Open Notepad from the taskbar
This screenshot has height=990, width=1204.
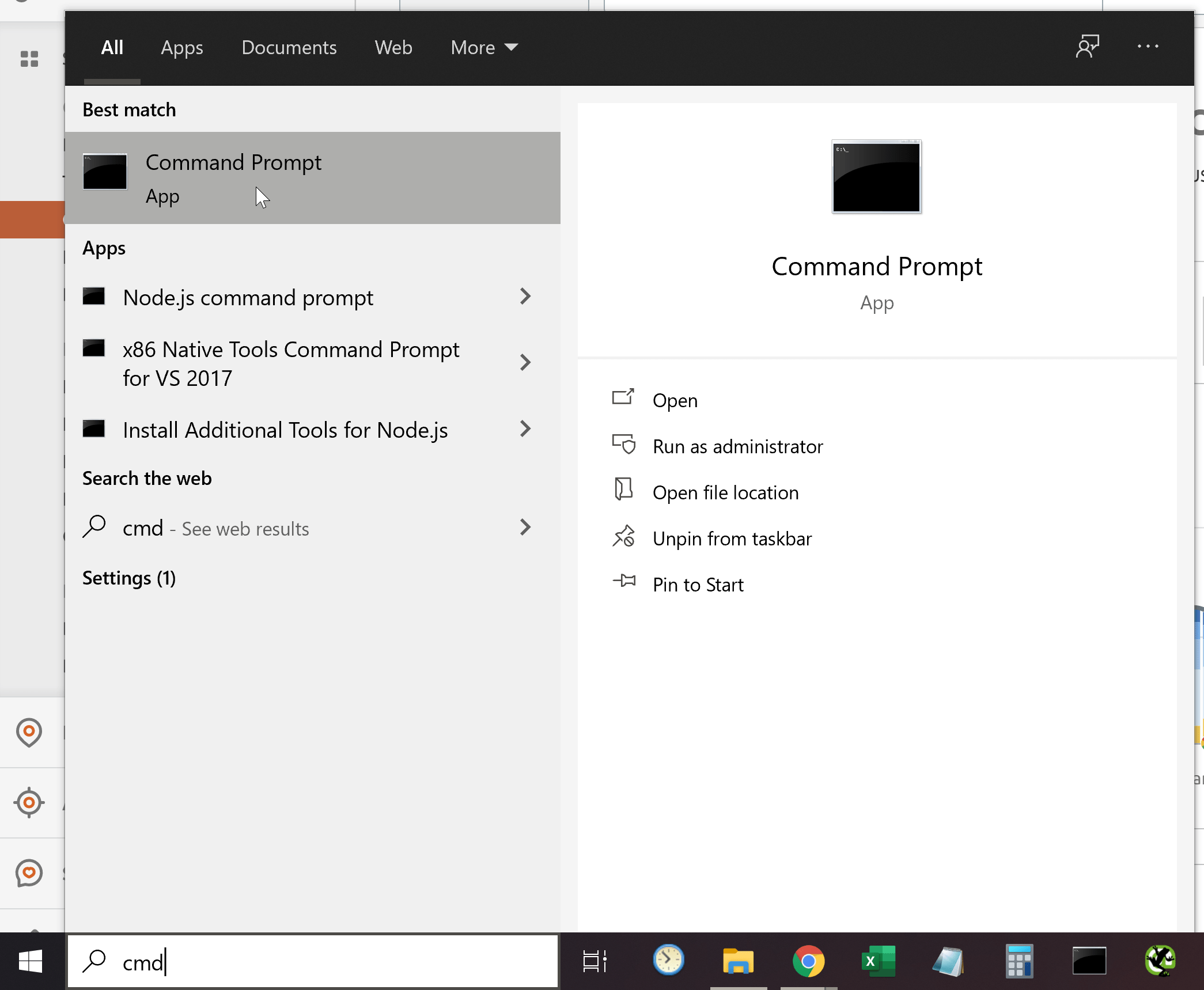pos(948,961)
